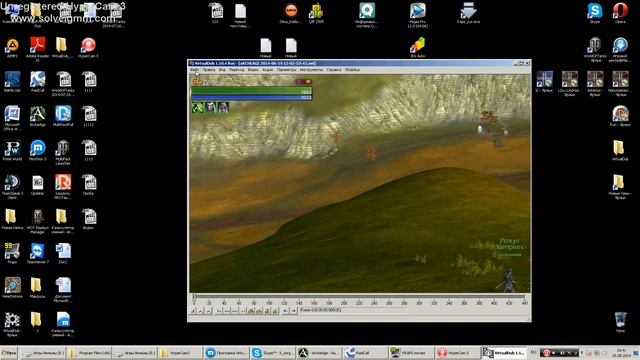Screen dimensions: 640x360
Task: Select the Maxthon 3 browser desktop icon
Action: tap(38, 151)
